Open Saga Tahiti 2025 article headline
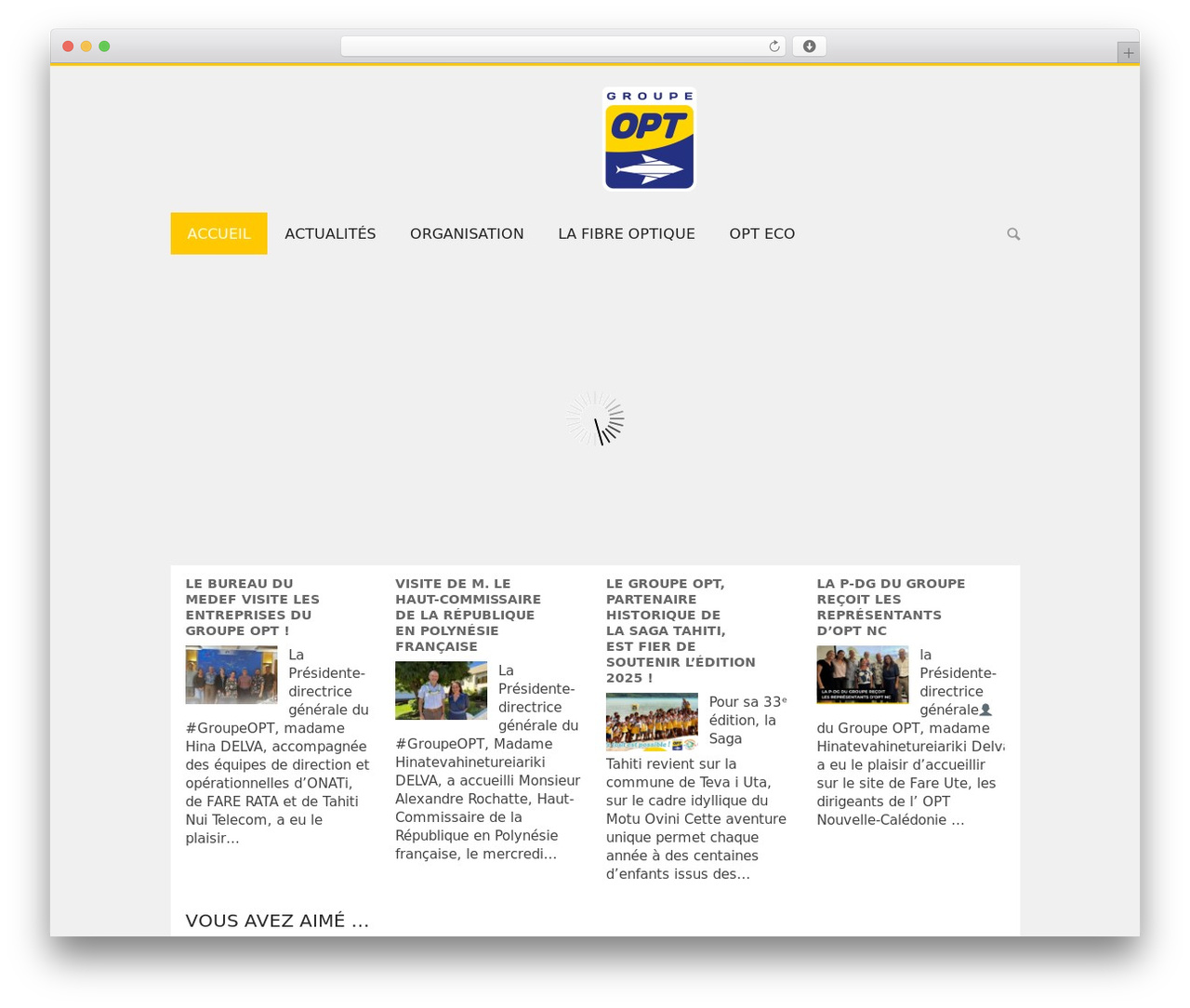Viewport: 1190px width, 1008px height. point(681,630)
